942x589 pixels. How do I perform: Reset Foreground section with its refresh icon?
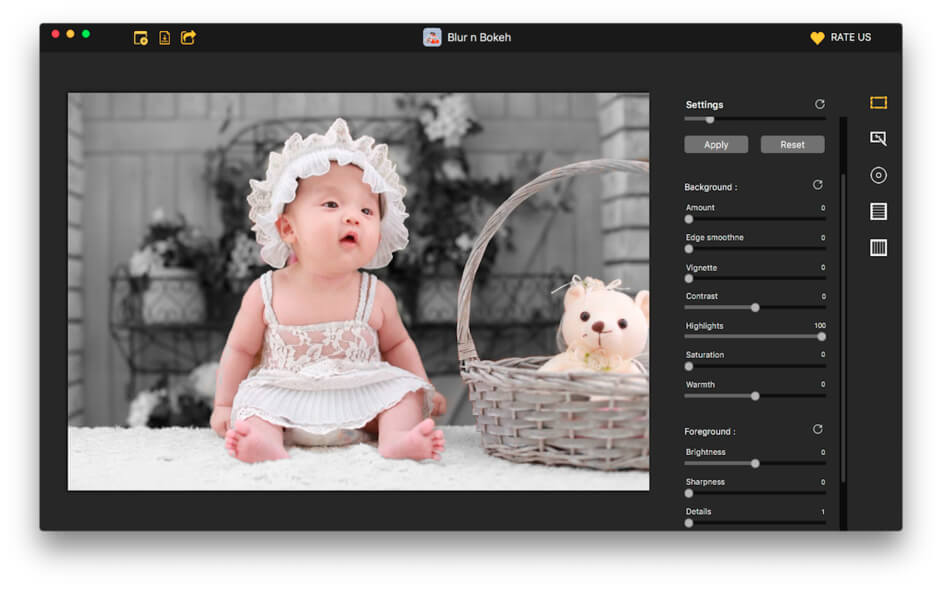817,429
